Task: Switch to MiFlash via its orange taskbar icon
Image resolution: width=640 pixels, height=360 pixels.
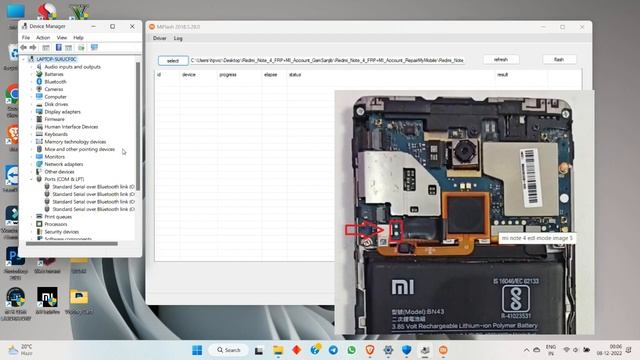Action: click(443, 350)
